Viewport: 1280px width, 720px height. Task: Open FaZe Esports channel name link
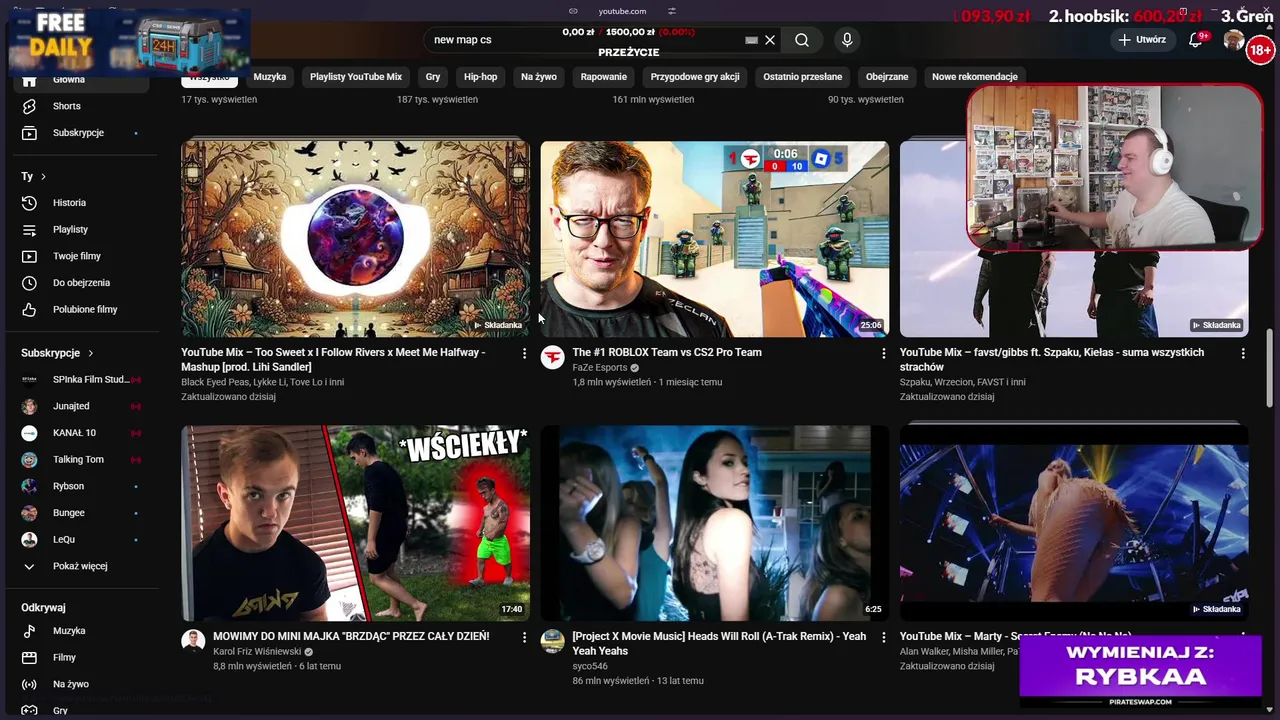click(x=600, y=367)
